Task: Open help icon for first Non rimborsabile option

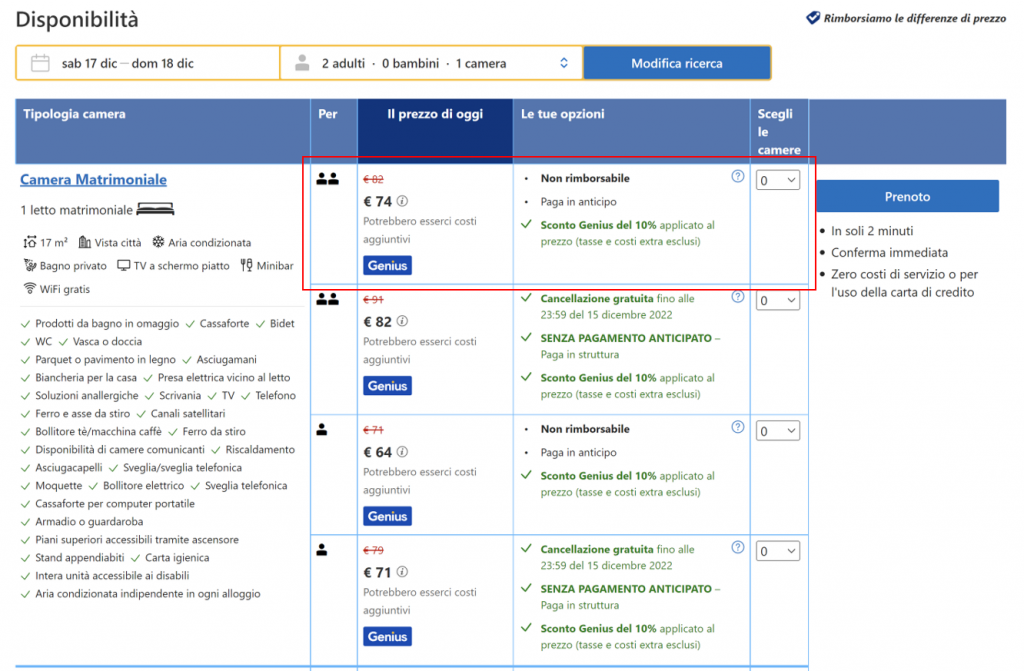Action: click(738, 176)
